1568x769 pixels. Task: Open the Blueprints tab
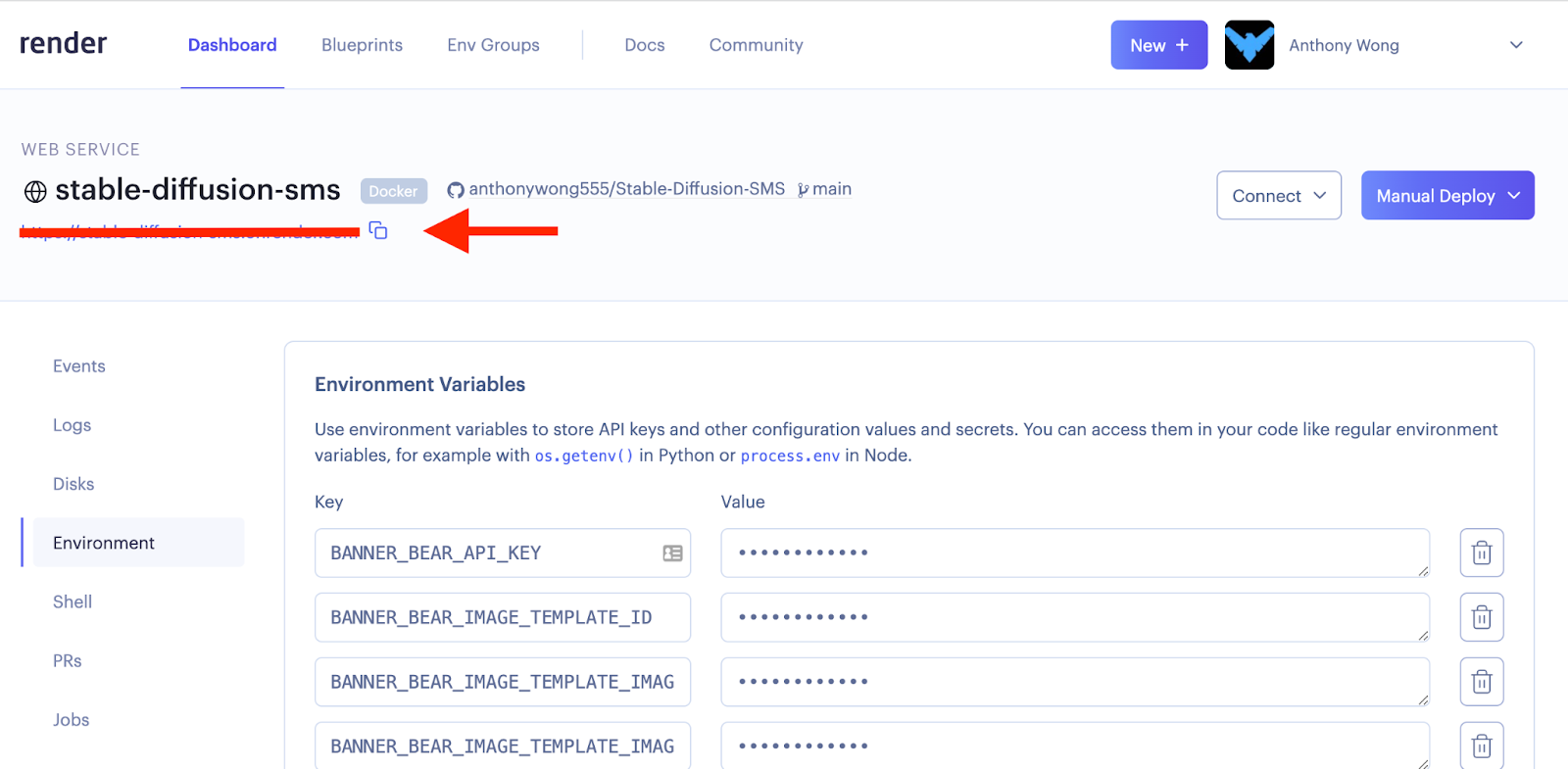(x=362, y=45)
